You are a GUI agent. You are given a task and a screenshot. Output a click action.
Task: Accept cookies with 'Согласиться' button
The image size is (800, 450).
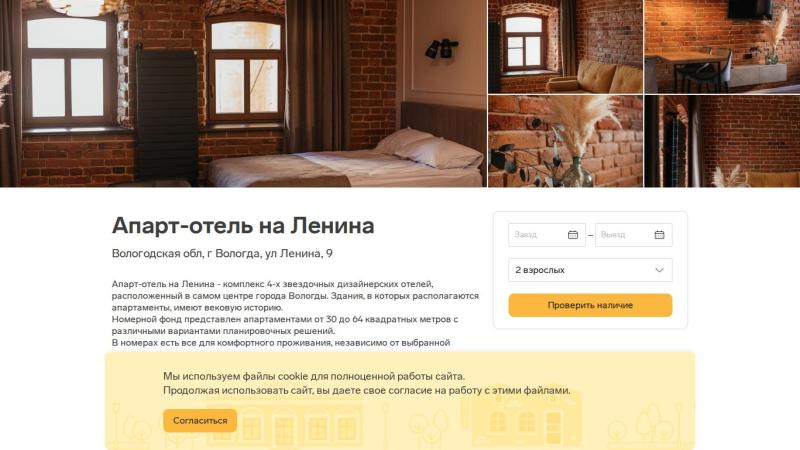point(200,420)
